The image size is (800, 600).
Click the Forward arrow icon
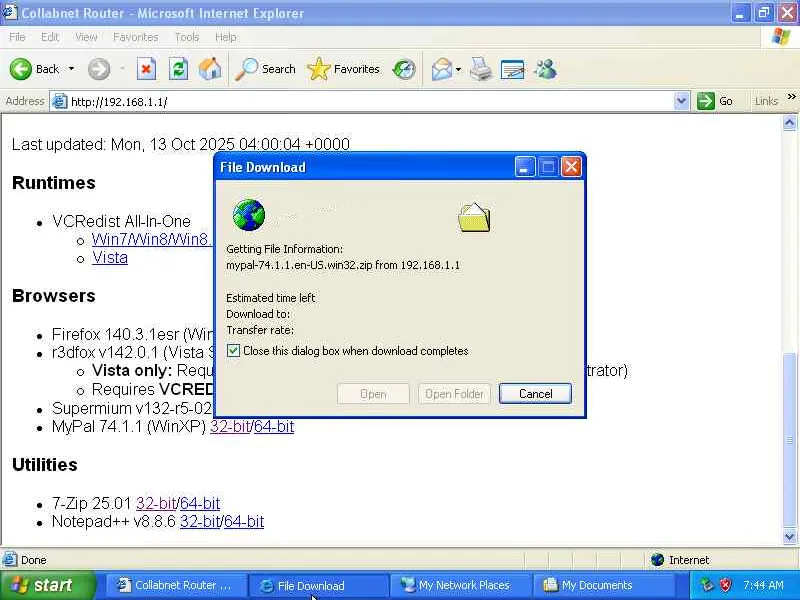click(98, 69)
